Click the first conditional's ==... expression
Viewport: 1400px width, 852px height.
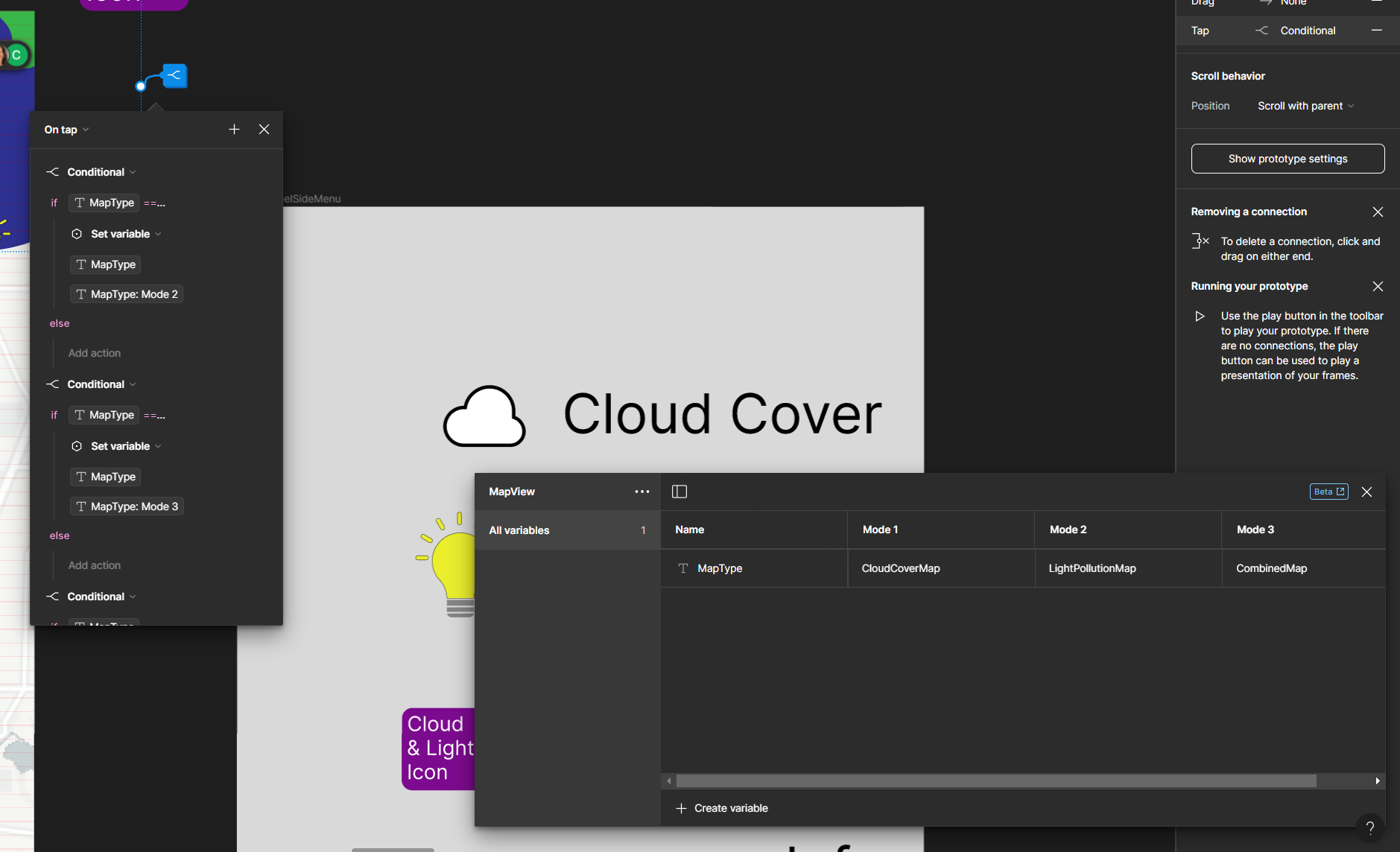[x=154, y=203]
